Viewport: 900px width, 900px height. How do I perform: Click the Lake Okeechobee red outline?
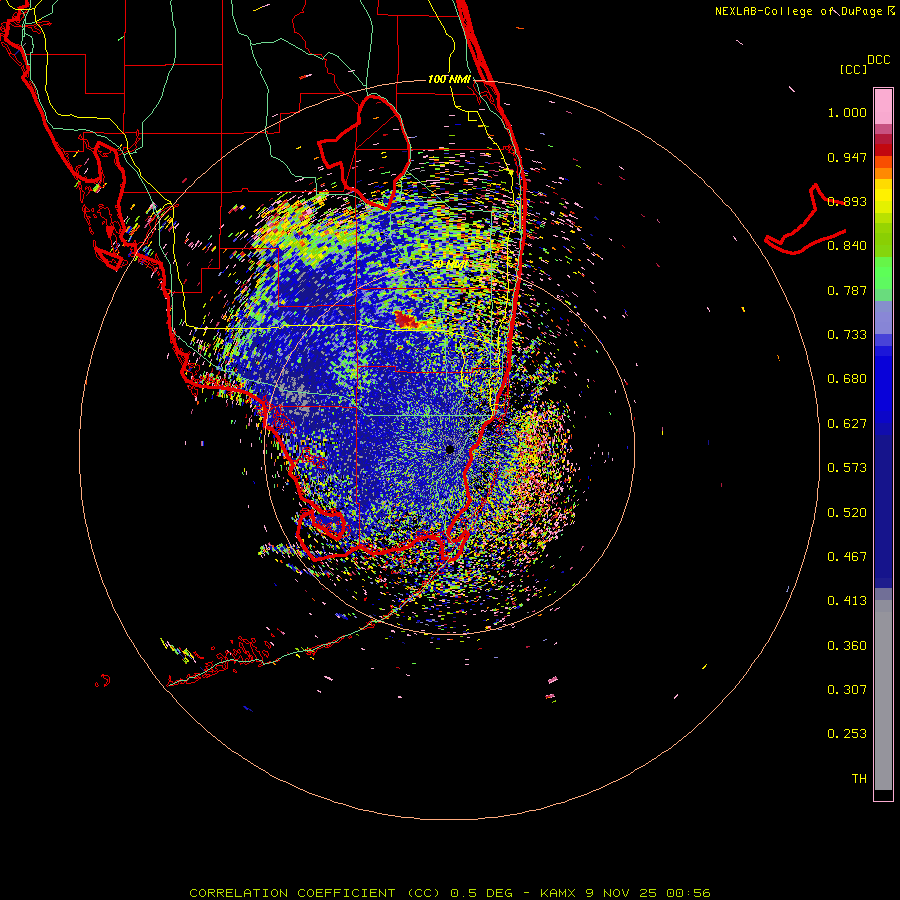coord(364,153)
